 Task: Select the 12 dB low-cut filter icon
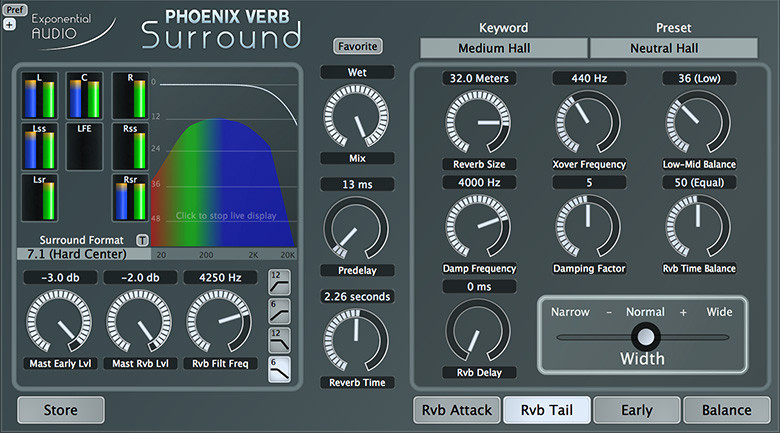(x=279, y=282)
